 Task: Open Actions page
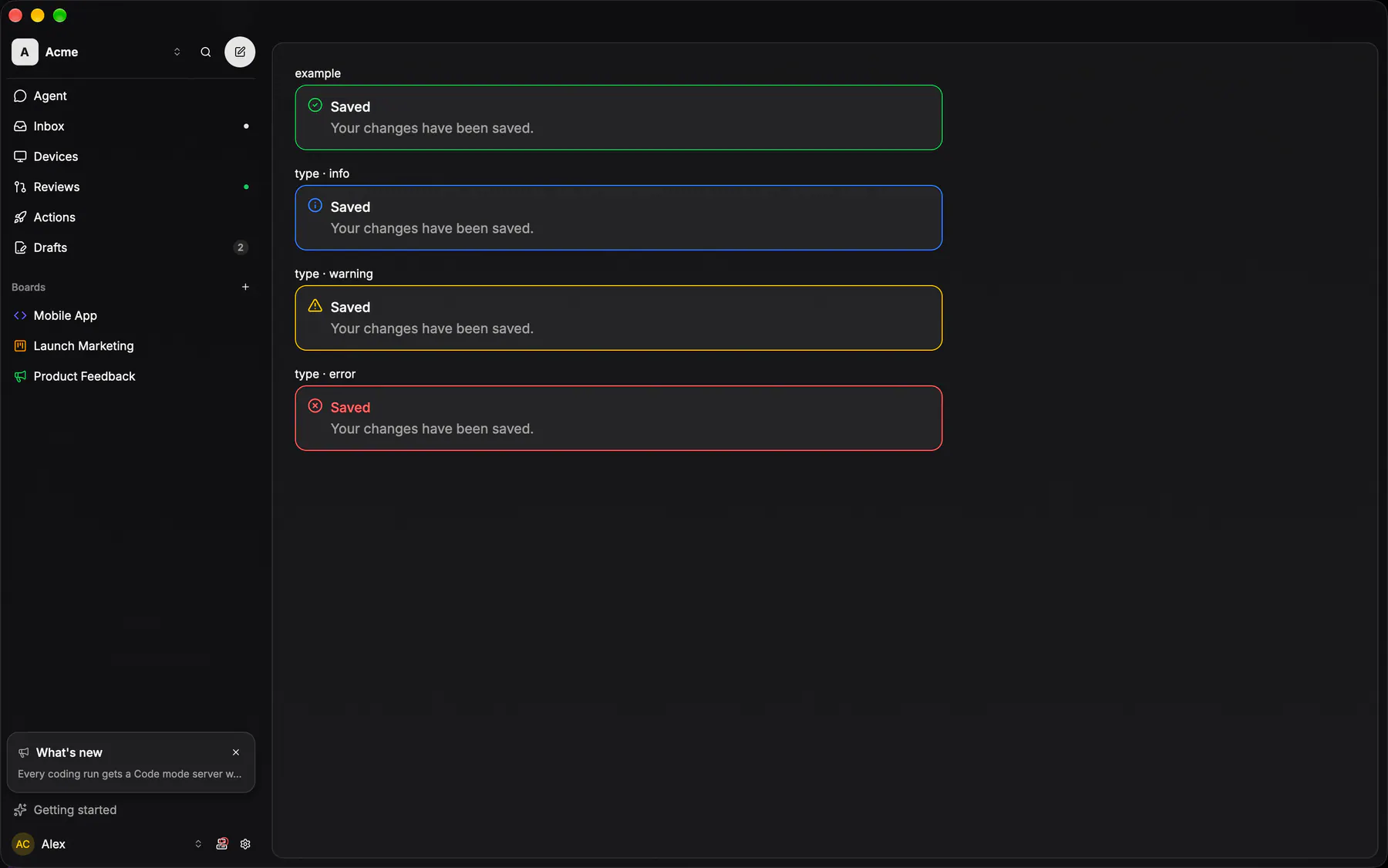pyautogui.click(x=131, y=217)
